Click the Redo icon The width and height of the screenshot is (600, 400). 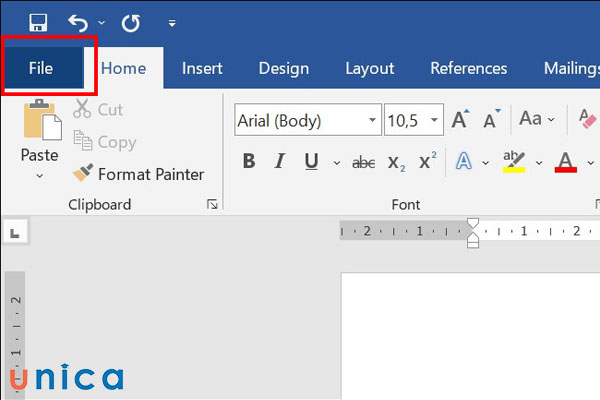[x=130, y=22]
